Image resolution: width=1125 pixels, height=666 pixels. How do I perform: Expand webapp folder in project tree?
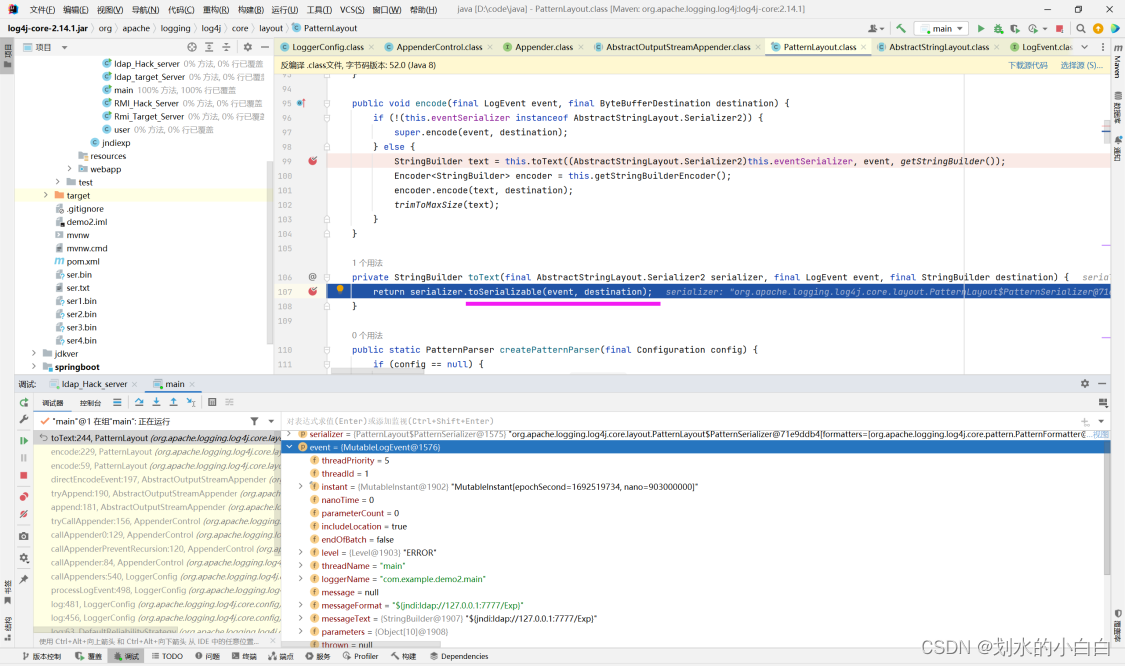[70, 169]
